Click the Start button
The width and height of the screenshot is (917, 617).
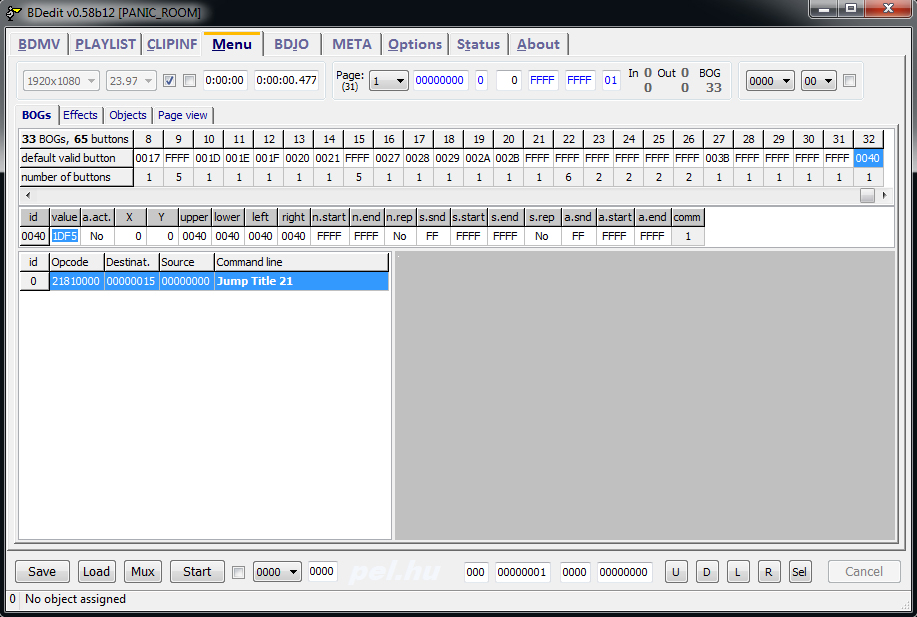pos(197,571)
